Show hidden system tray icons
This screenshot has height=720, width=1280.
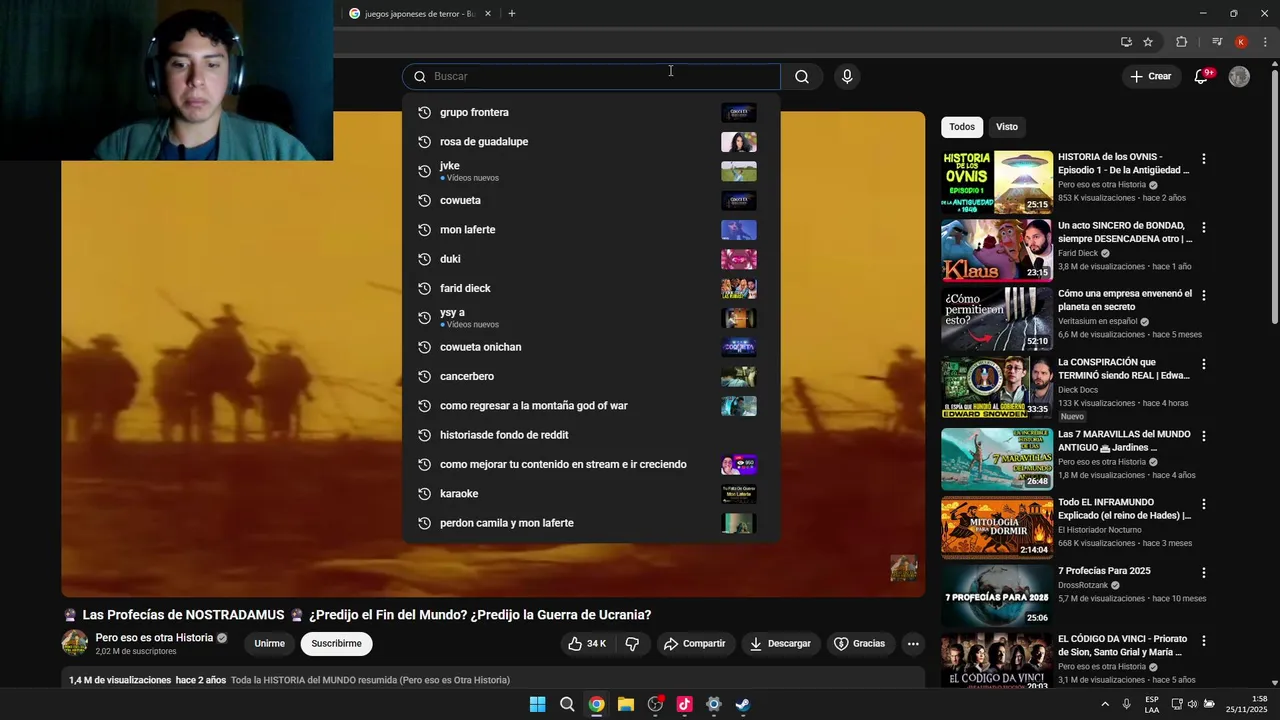(1105, 704)
